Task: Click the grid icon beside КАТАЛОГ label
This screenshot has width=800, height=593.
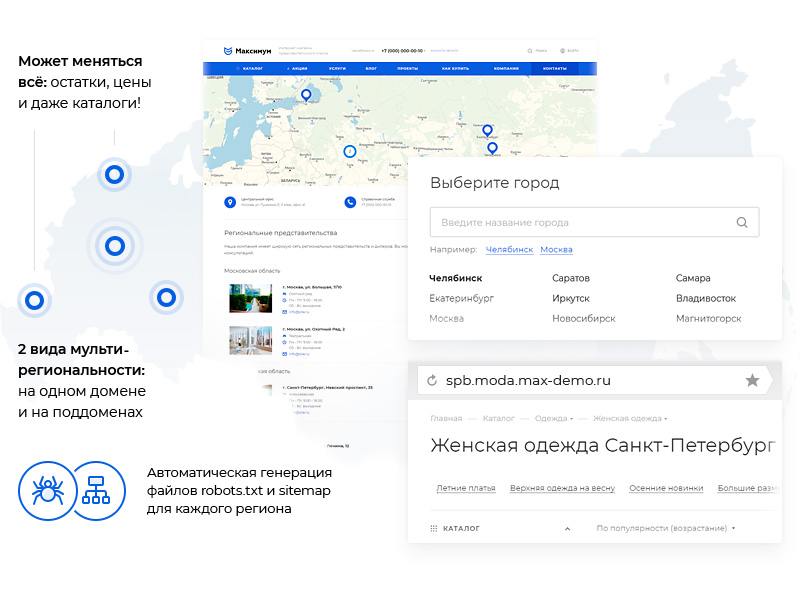Action: point(433,527)
